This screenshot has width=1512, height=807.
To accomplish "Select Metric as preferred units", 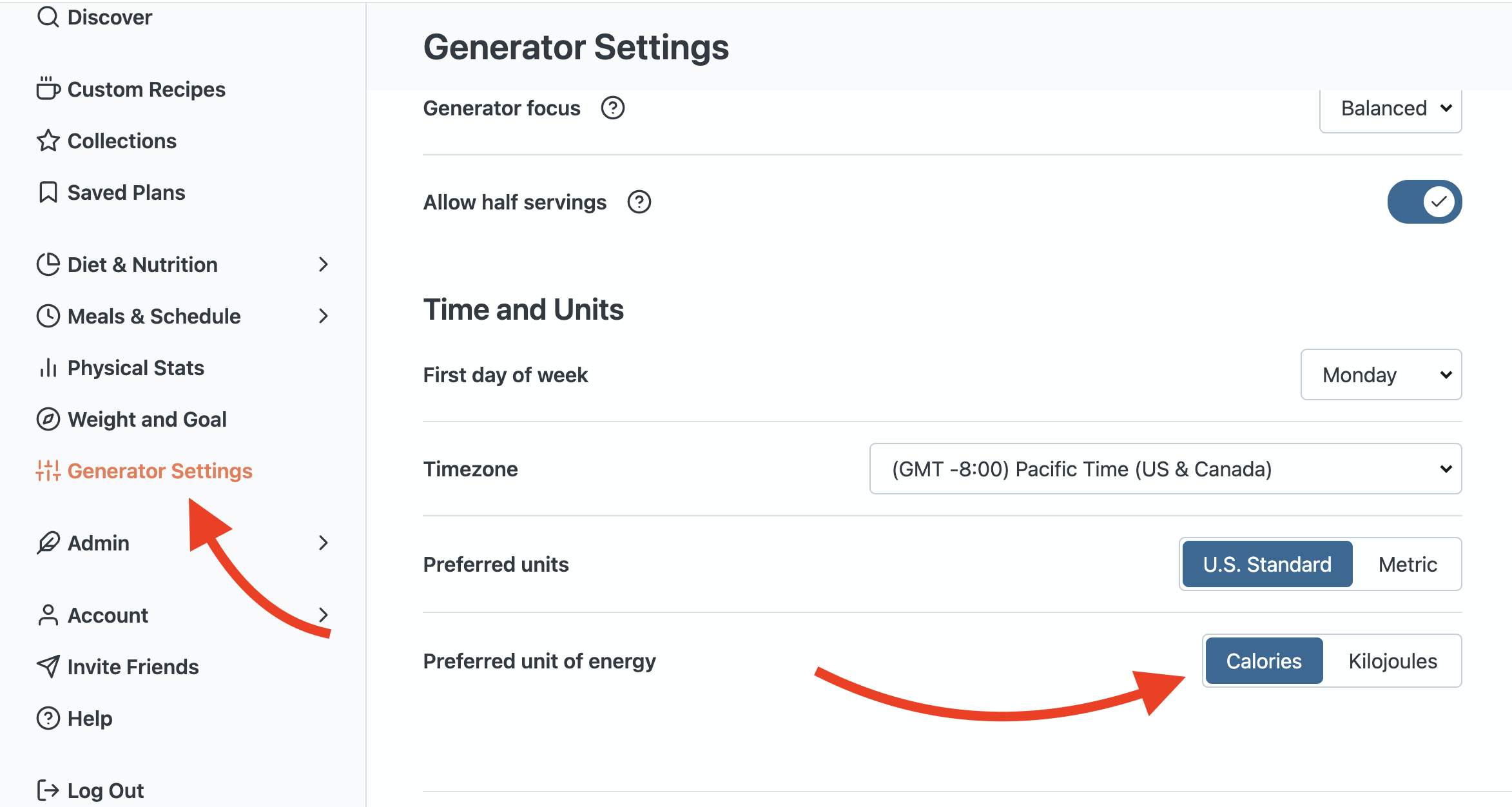I will click(x=1408, y=565).
